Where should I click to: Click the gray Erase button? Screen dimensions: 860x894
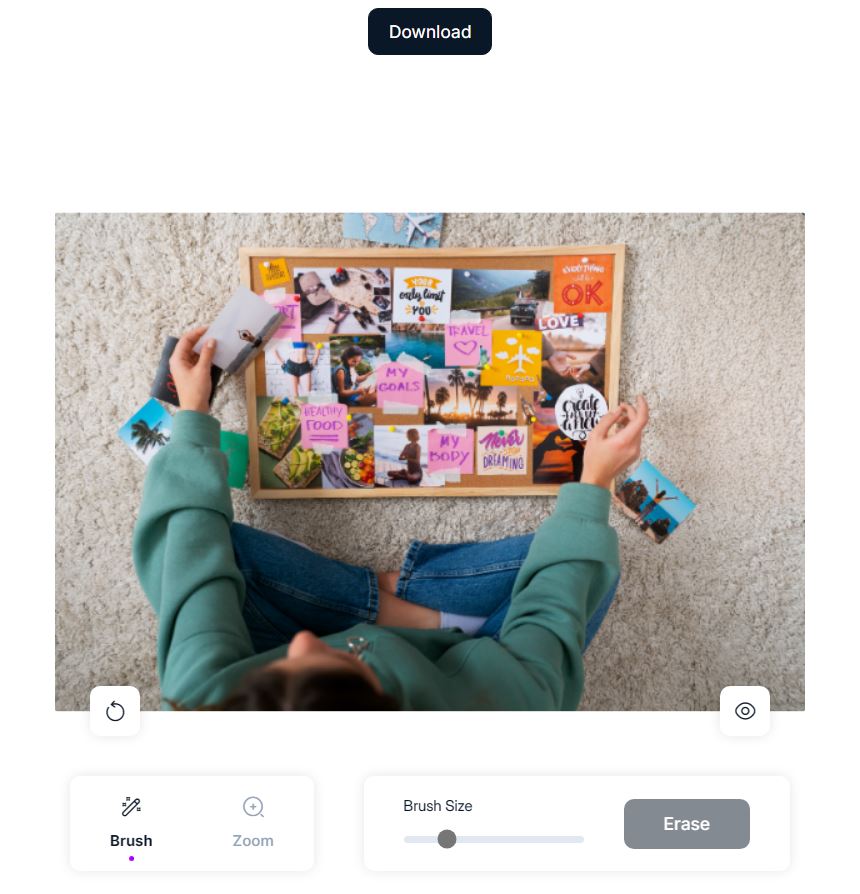(687, 823)
